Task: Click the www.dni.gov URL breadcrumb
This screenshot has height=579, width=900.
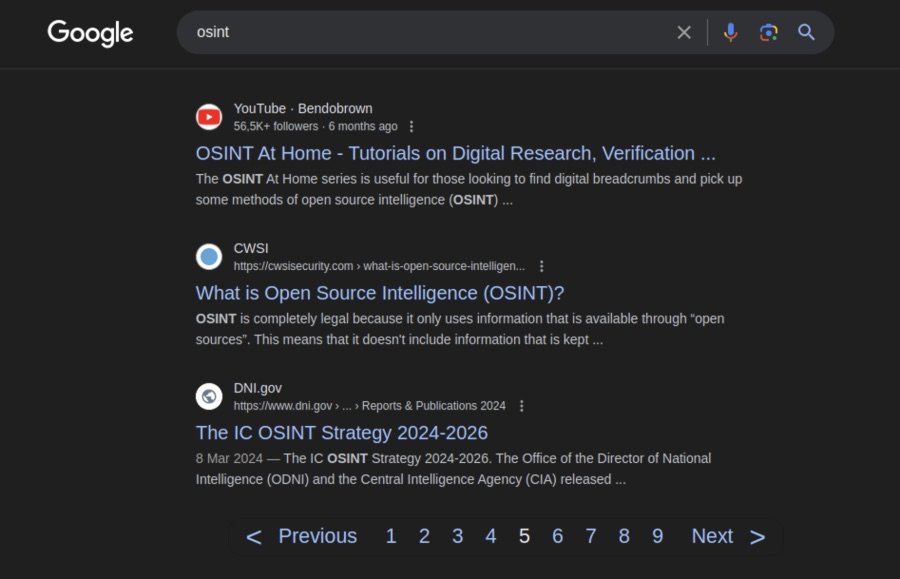Action: click(x=370, y=406)
